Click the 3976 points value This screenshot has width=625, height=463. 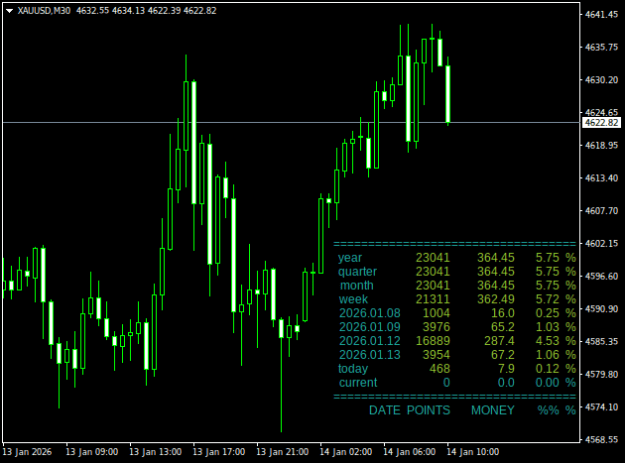tap(436, 327)
